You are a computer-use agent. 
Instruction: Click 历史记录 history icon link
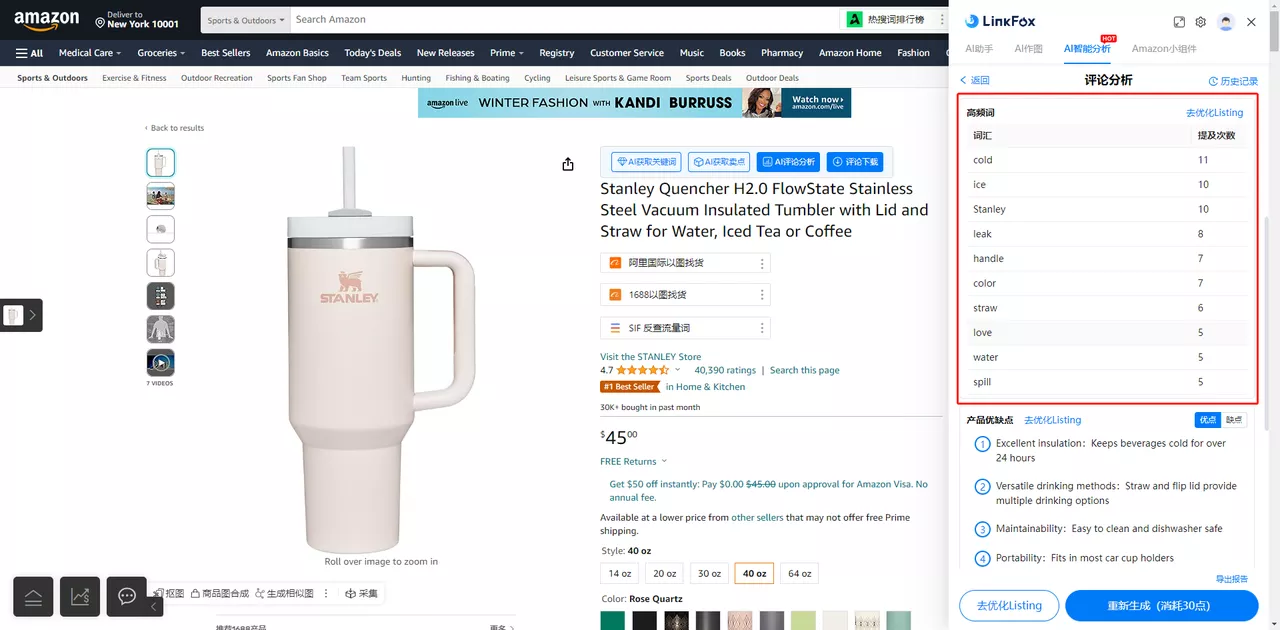[x=1233, y=81]
